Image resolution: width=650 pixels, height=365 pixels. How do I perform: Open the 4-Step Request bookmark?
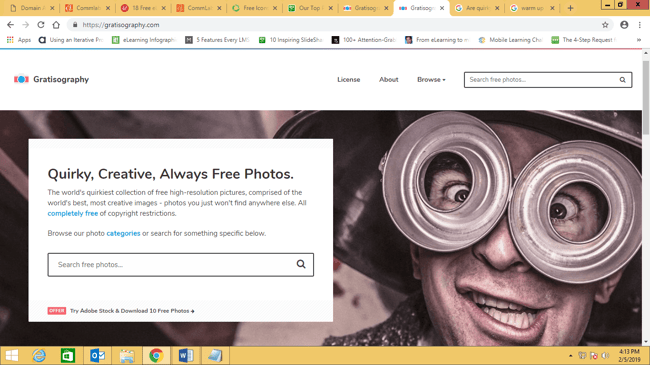[x=584, y=40]
